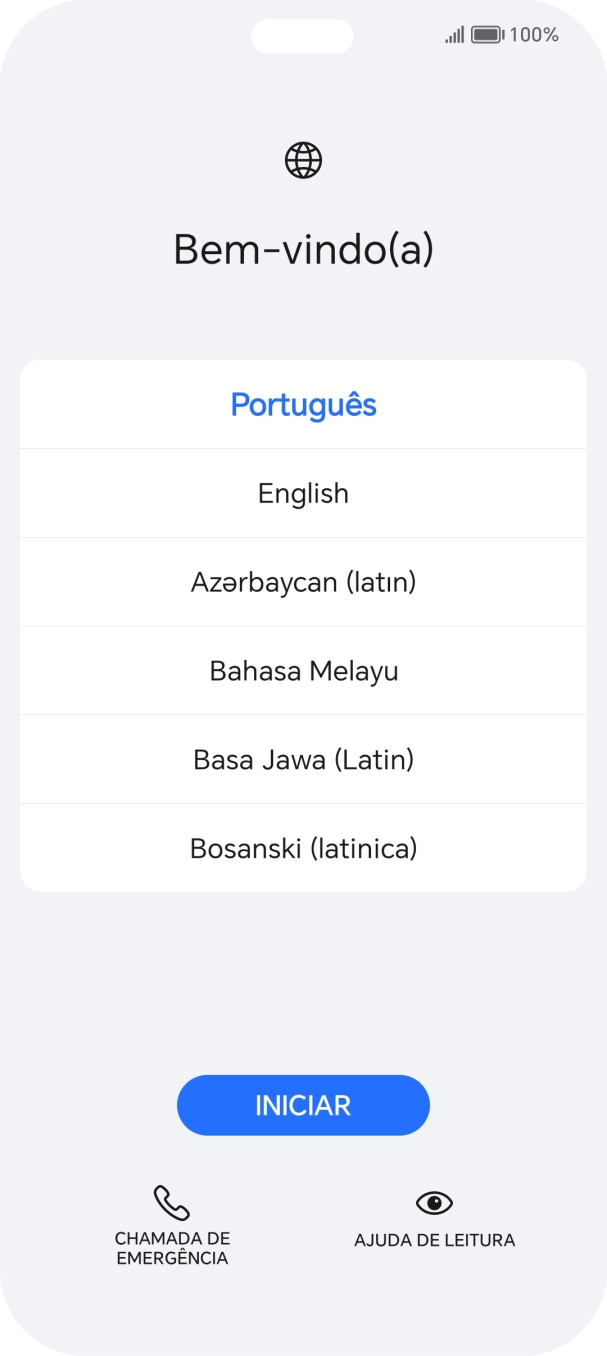Tap the language selection card
The height and width of the screenshot is (1356, 607).
(303, 626)
